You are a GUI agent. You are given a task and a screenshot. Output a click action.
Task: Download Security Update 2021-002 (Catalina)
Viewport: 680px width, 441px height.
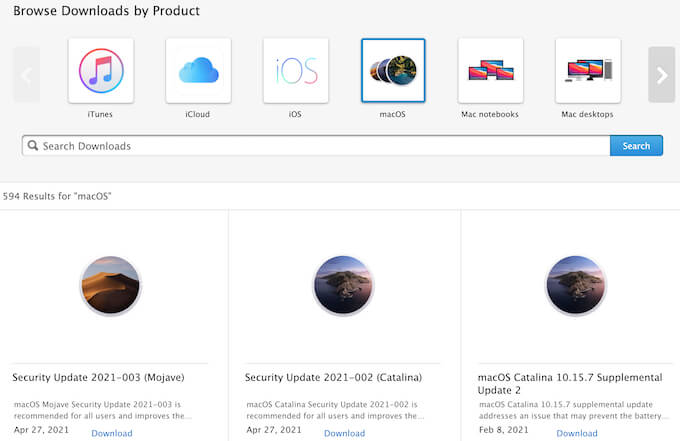(x=345, y=433)
